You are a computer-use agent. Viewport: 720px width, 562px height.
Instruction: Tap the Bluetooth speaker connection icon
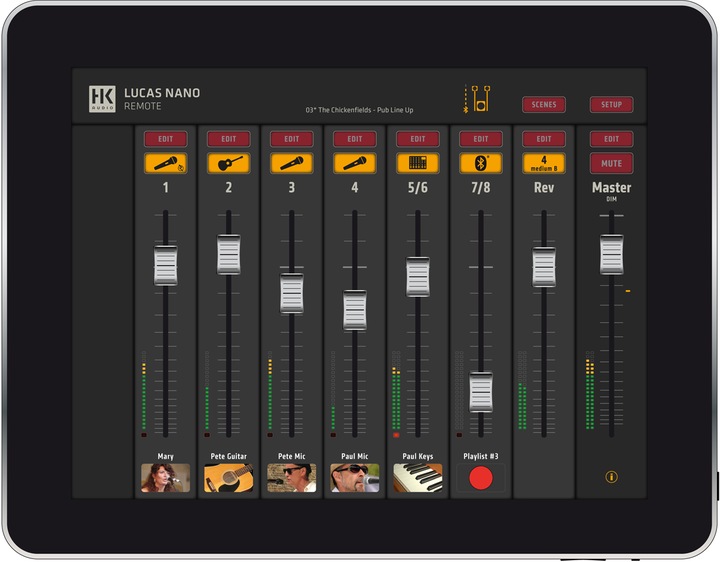point(477,98)
